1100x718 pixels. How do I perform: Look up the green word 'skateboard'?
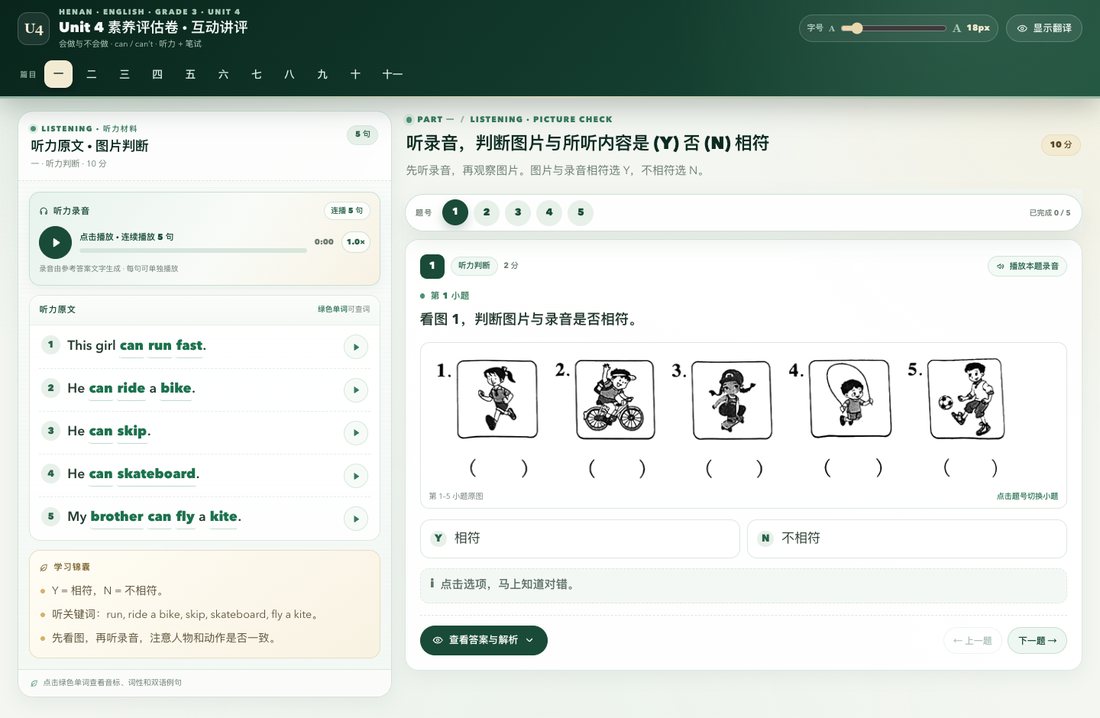coord(156,474)
